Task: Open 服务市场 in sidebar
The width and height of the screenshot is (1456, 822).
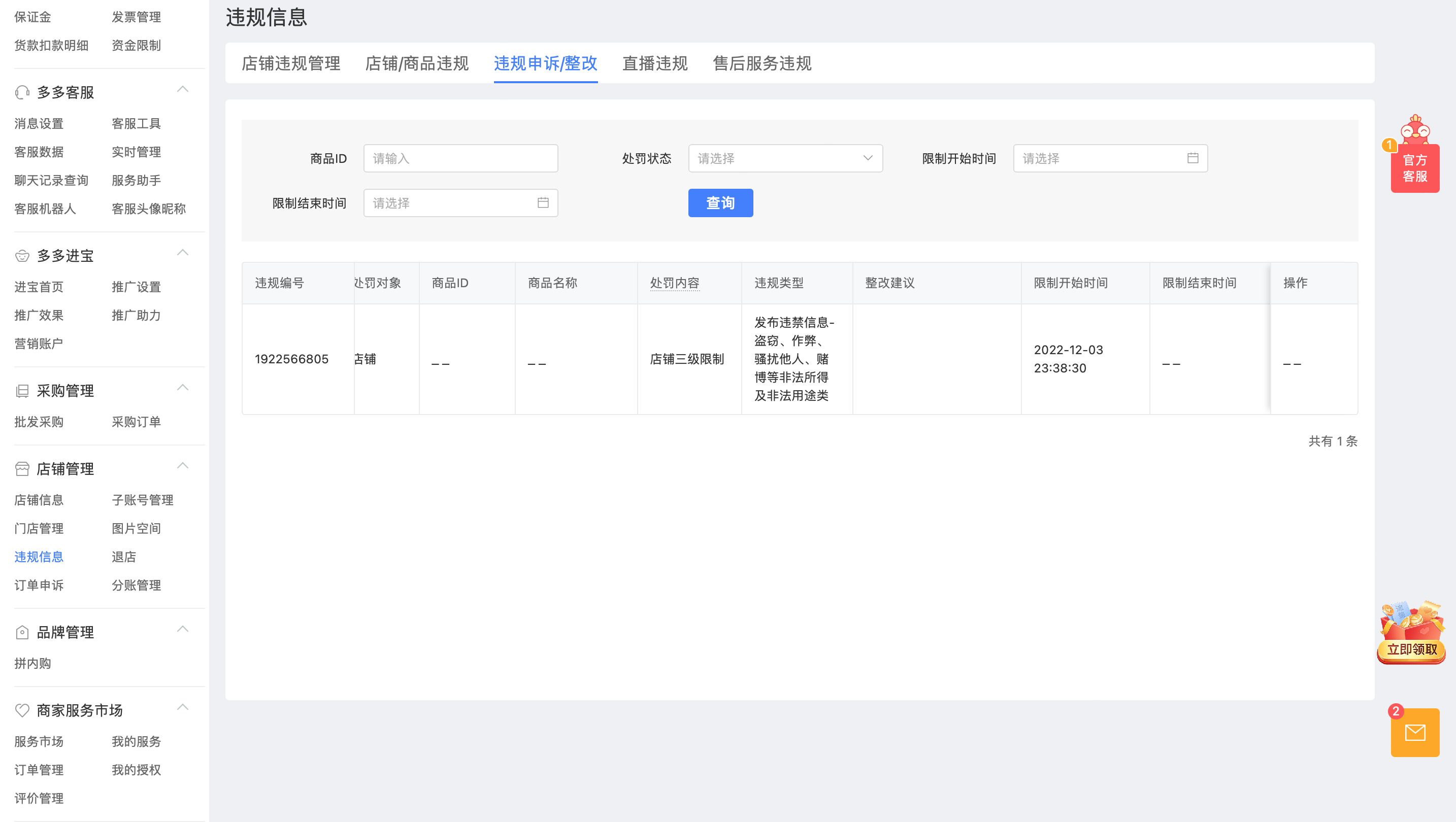Action: point(39,741)
